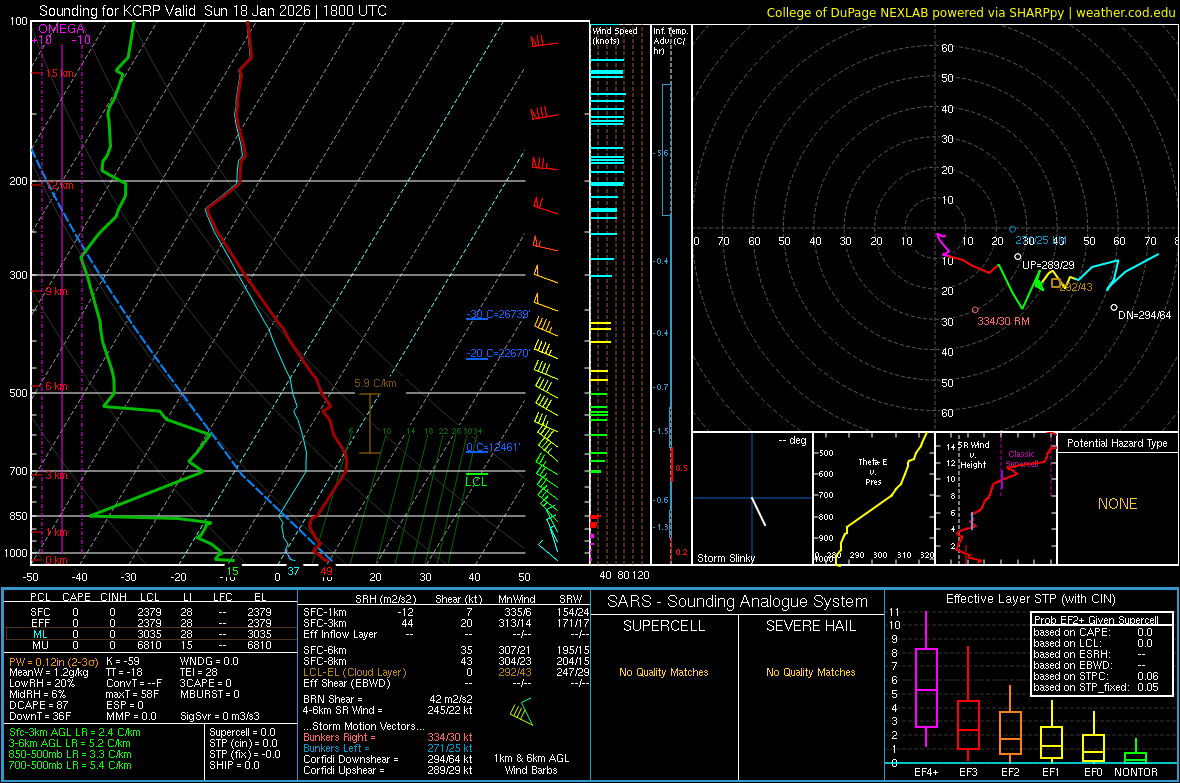
Task: Click the Supercell = 0.0 value
Action: [x=242, y=732]
